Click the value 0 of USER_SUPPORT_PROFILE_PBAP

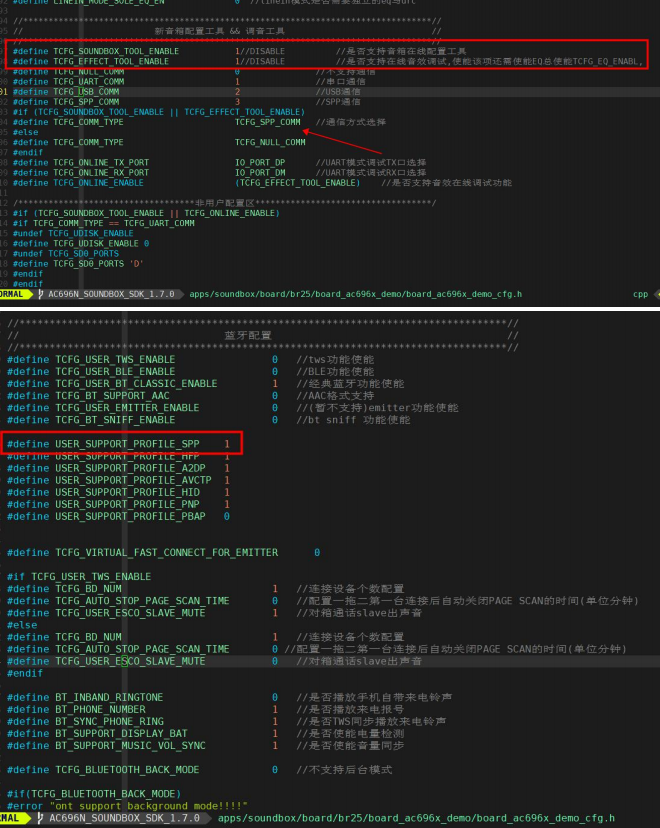[x=227, y=516]
